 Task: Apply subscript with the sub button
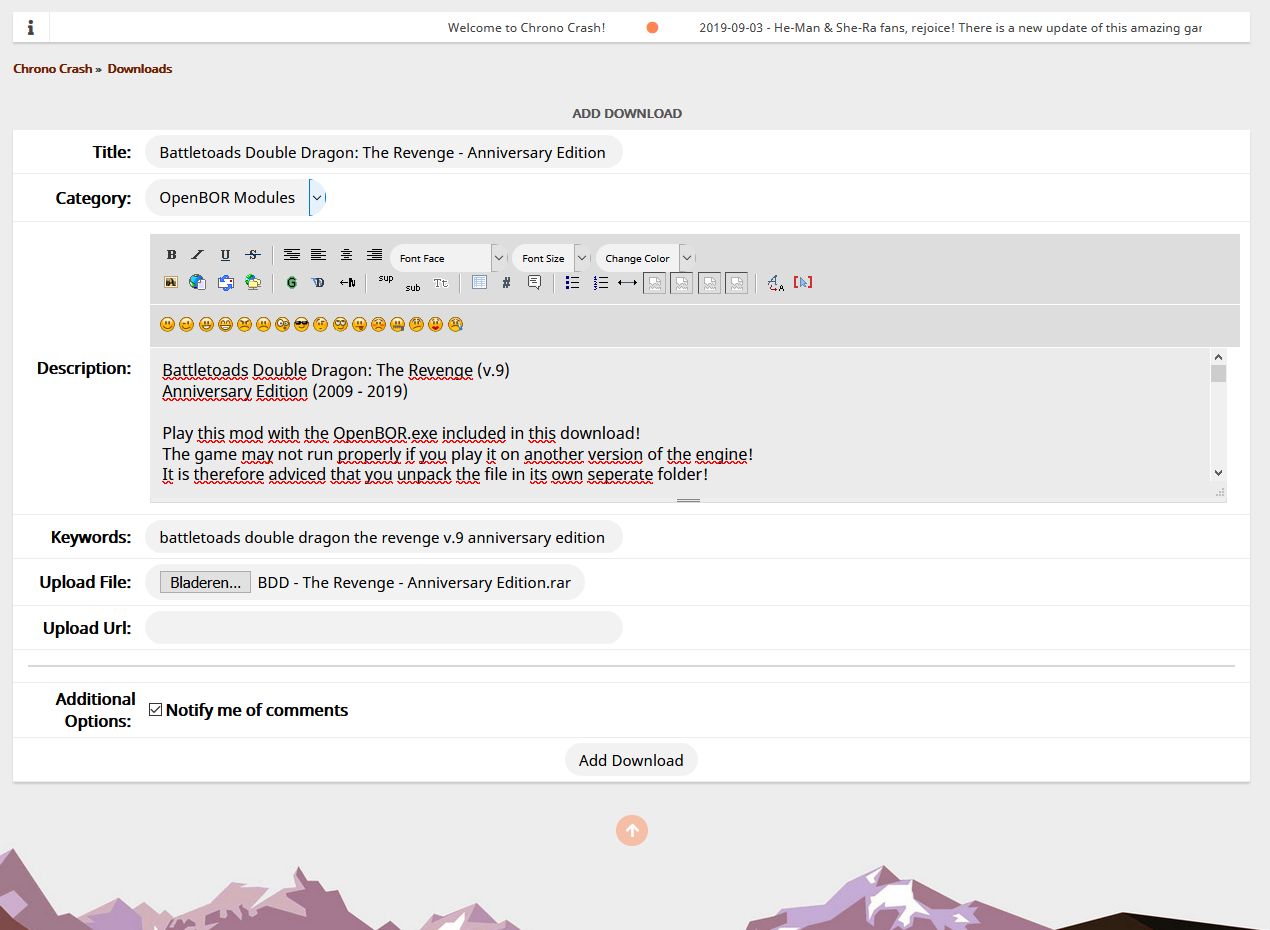coord(413,287)
